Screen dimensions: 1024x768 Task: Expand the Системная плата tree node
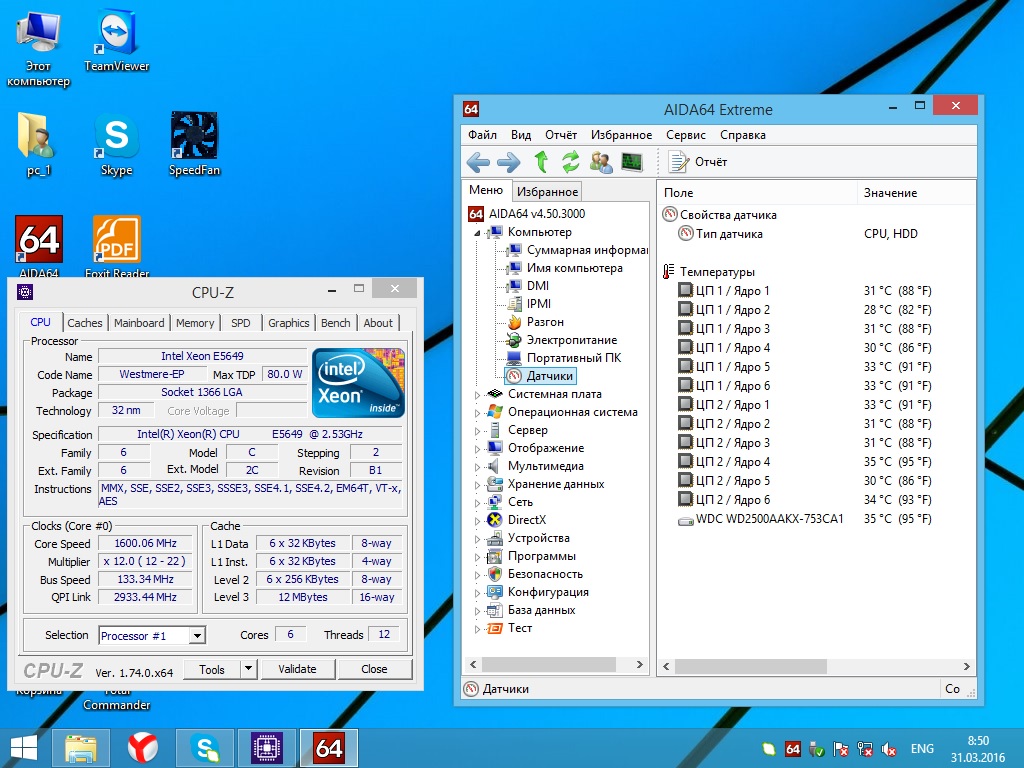coord(477,395)
